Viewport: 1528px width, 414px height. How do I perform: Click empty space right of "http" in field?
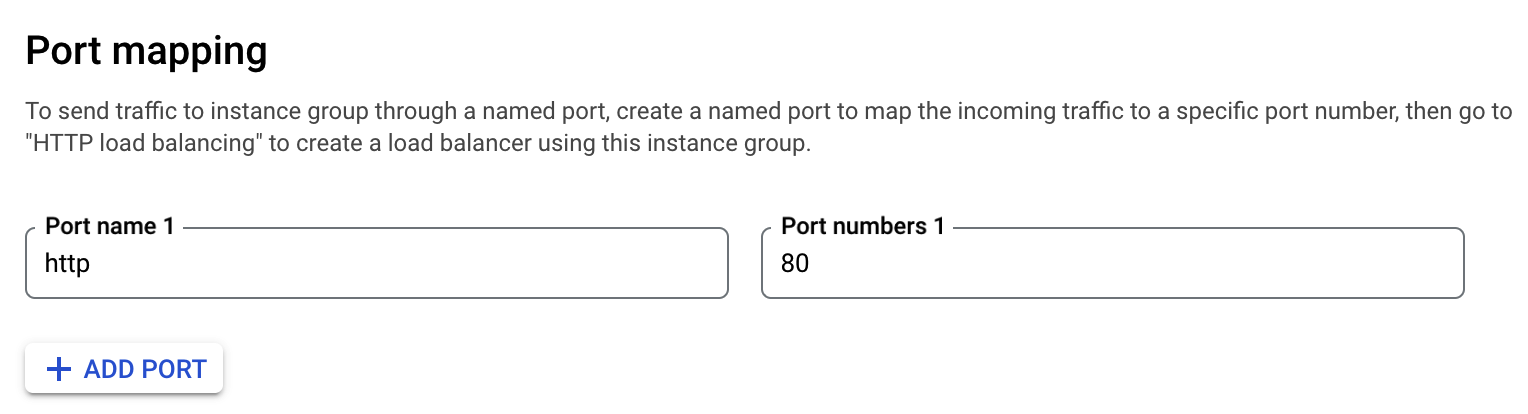400,264
